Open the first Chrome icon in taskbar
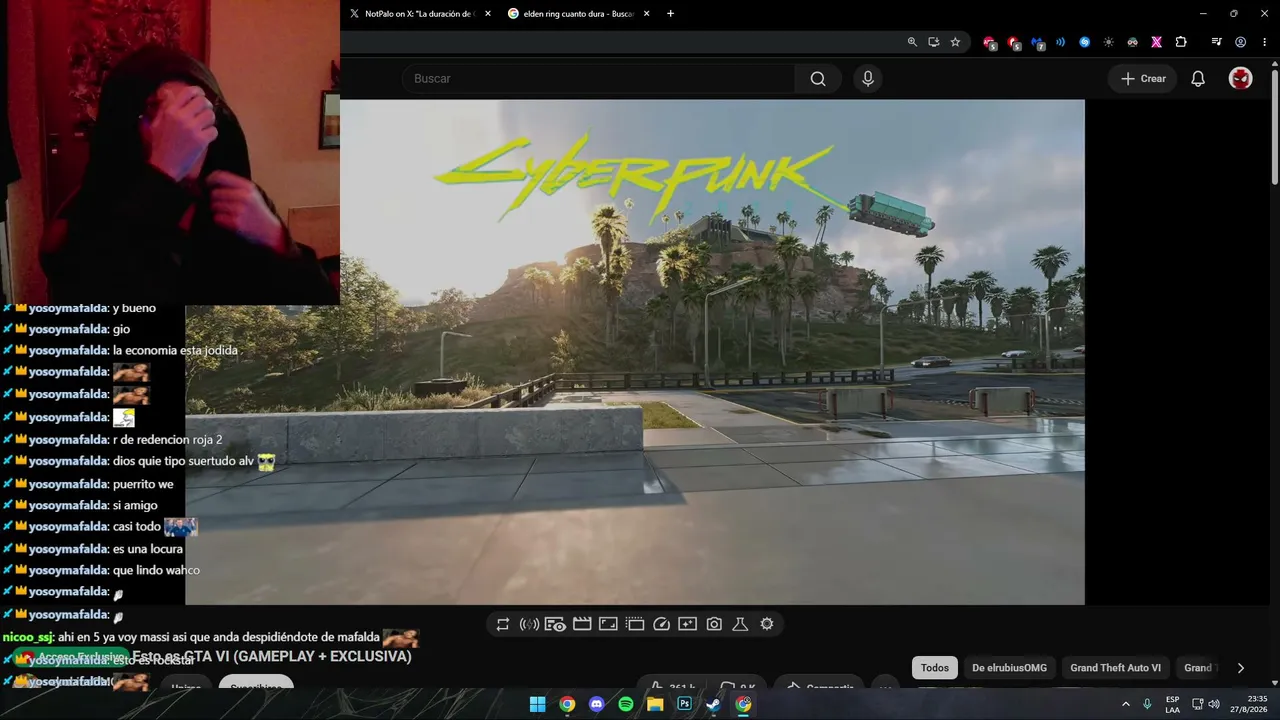This screenshot has width=1280, height=720. coord(567,704)
